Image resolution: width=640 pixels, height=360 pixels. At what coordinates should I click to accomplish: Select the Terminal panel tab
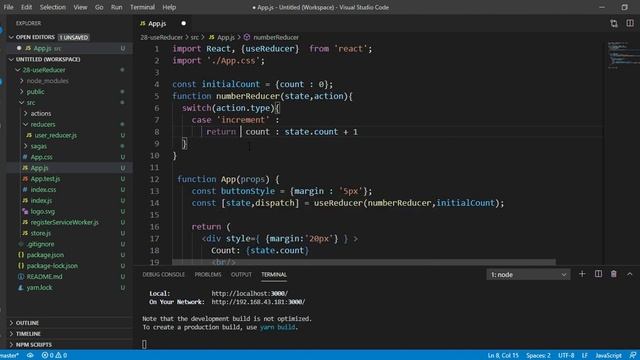pyautogui.click(x=274, y=275)
